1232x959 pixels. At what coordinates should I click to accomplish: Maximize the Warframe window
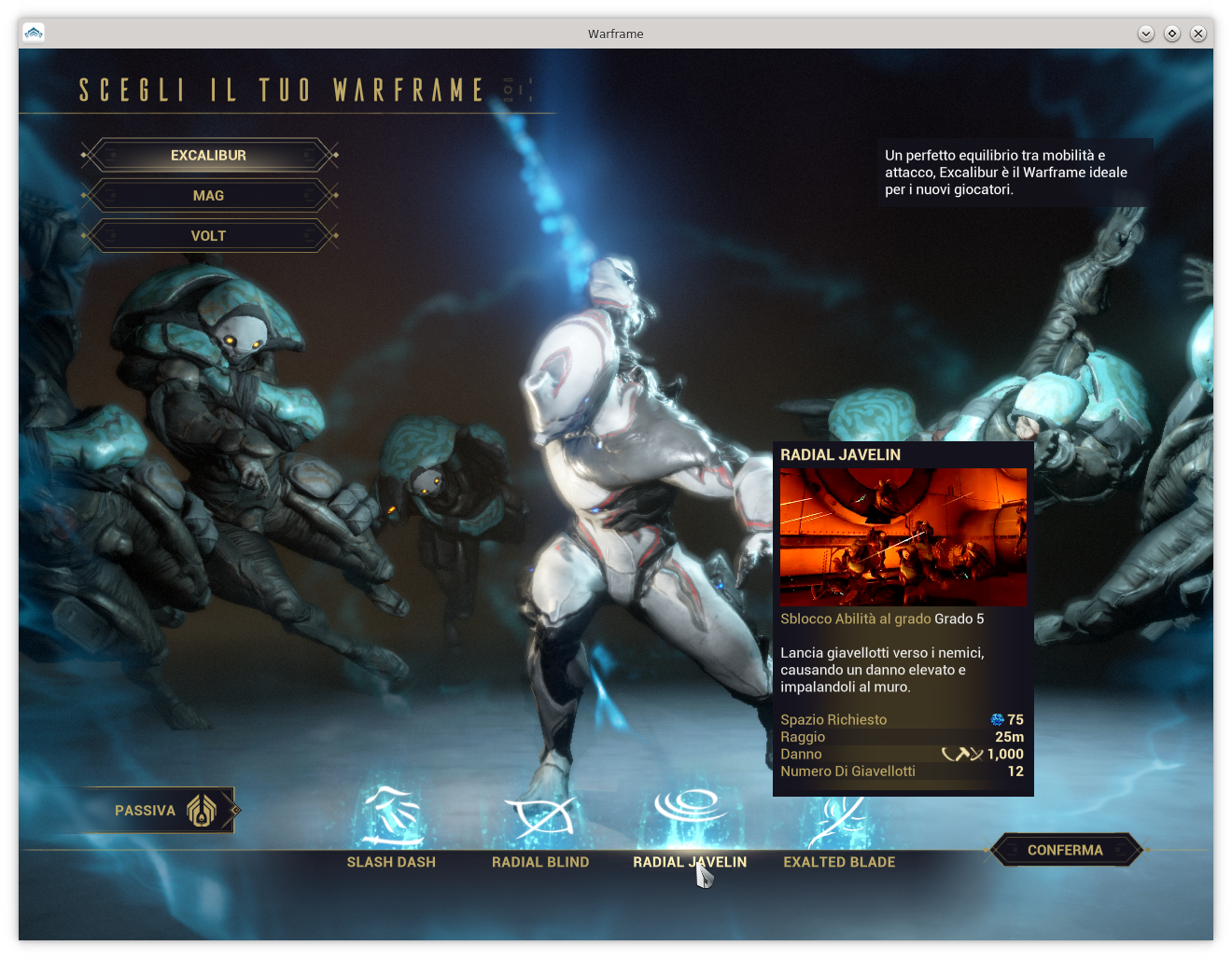pos(1172,34)
